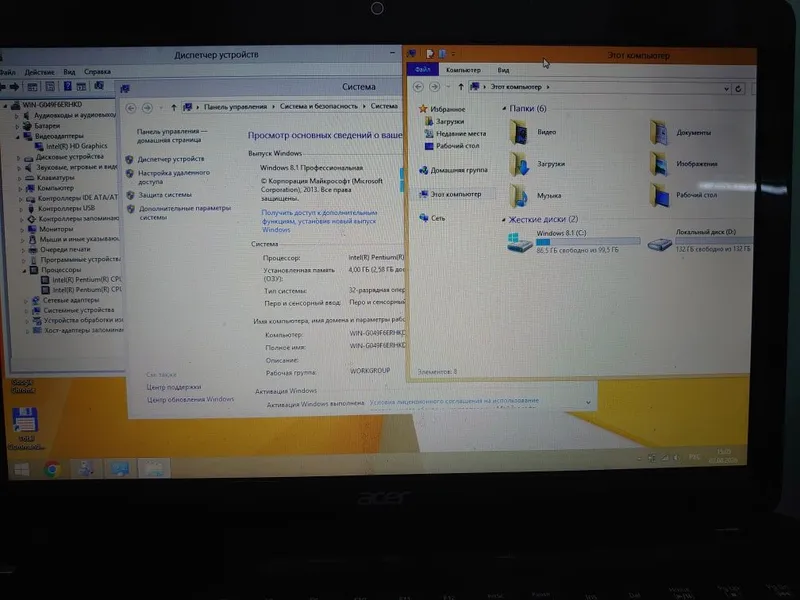Expand Сетевые адаптеры in device tree
Image resolution: width=800 pixels, height=600 pixels.
point(27,301)
